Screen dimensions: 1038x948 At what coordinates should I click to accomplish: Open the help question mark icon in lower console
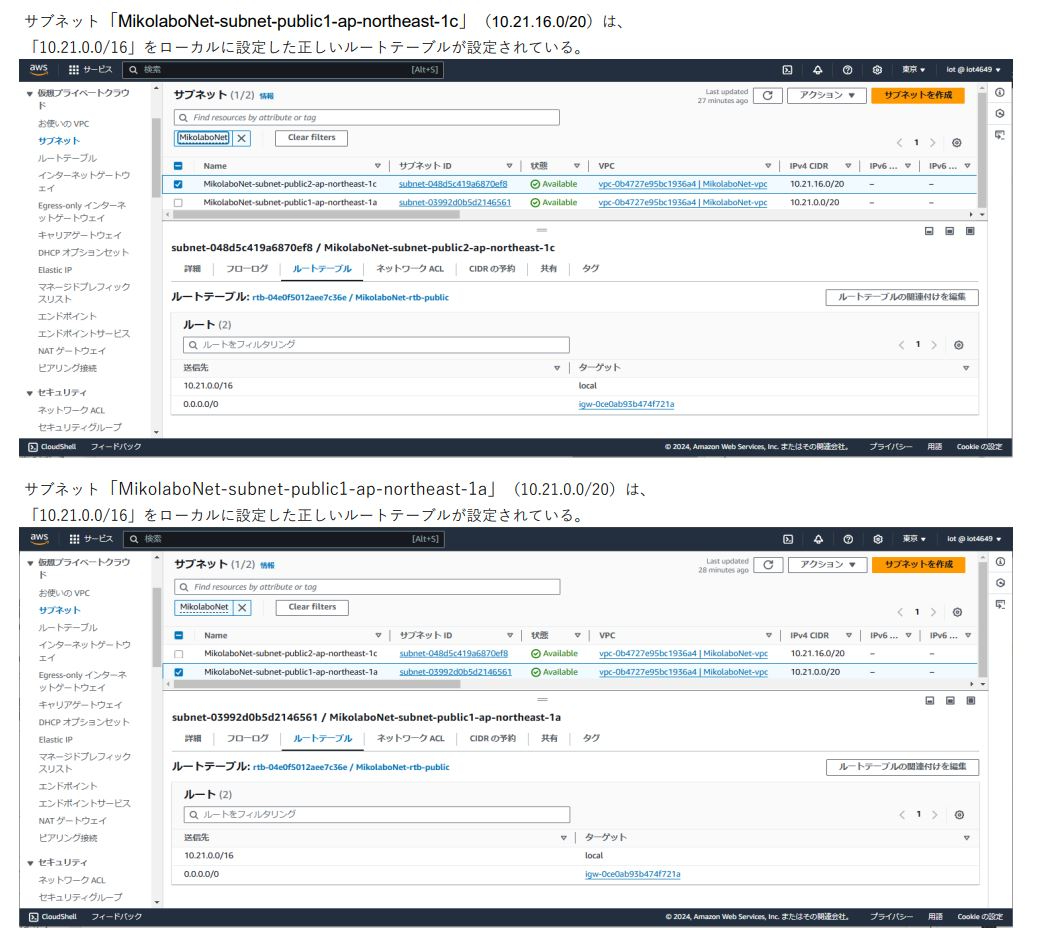click(x=848, y=539)
